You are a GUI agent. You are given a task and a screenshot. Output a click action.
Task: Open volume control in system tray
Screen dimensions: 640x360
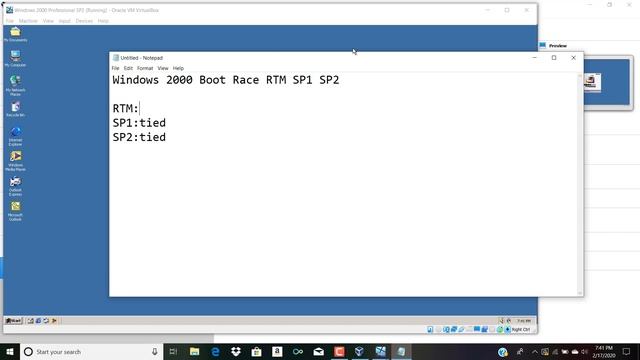click(584, 352)
